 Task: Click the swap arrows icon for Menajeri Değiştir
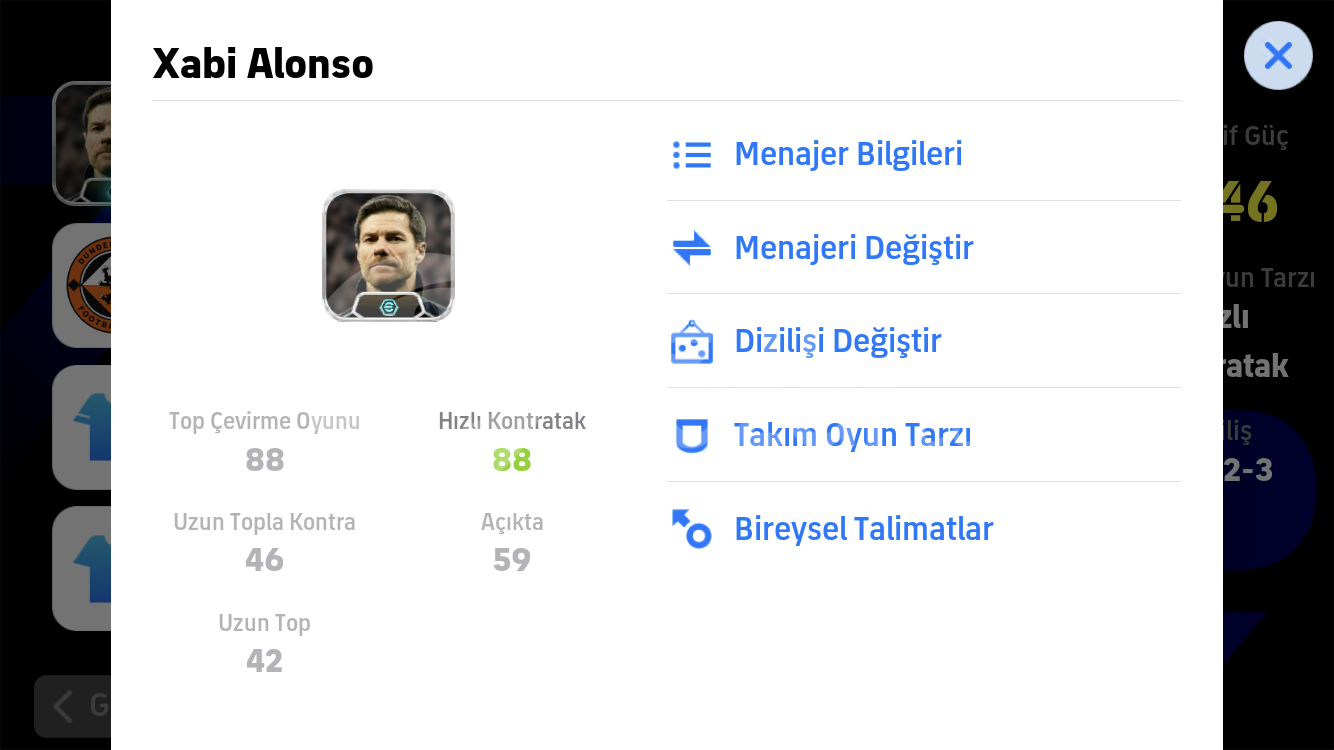(691, 248)
